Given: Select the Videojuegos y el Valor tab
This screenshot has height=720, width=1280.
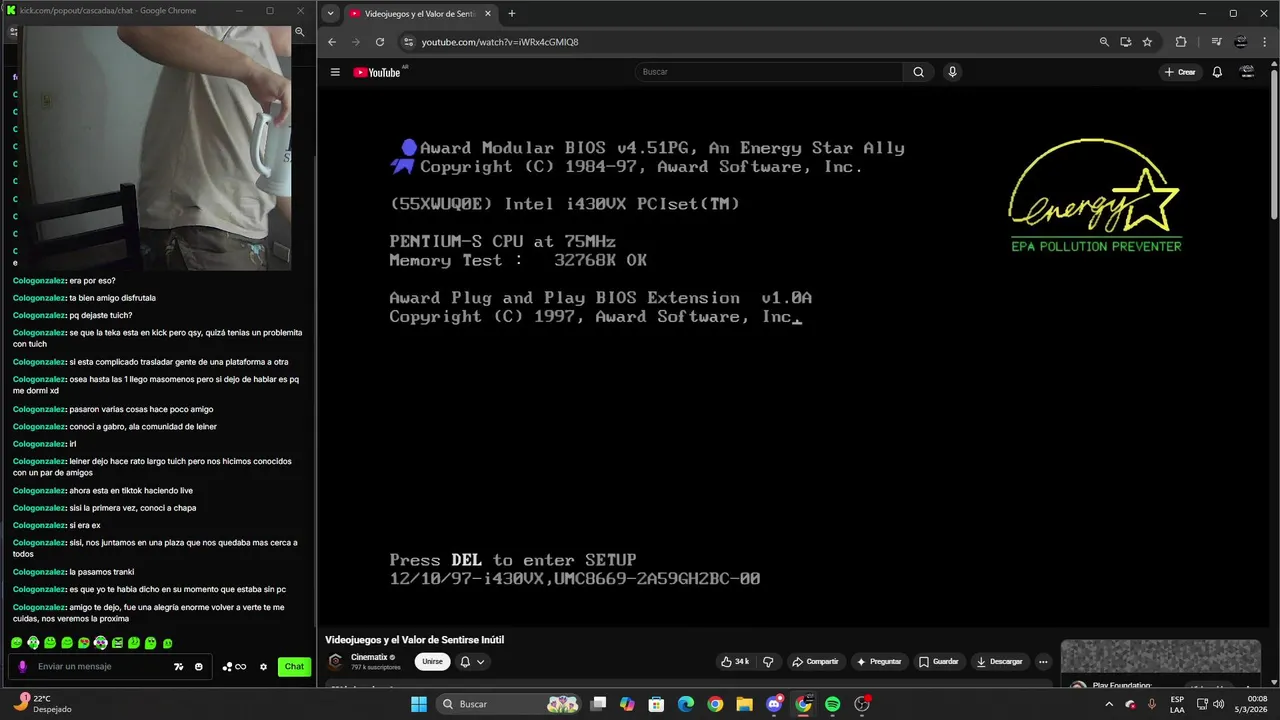Looking at the screenshot, I should pyautogui.click(x=418, y=14).
